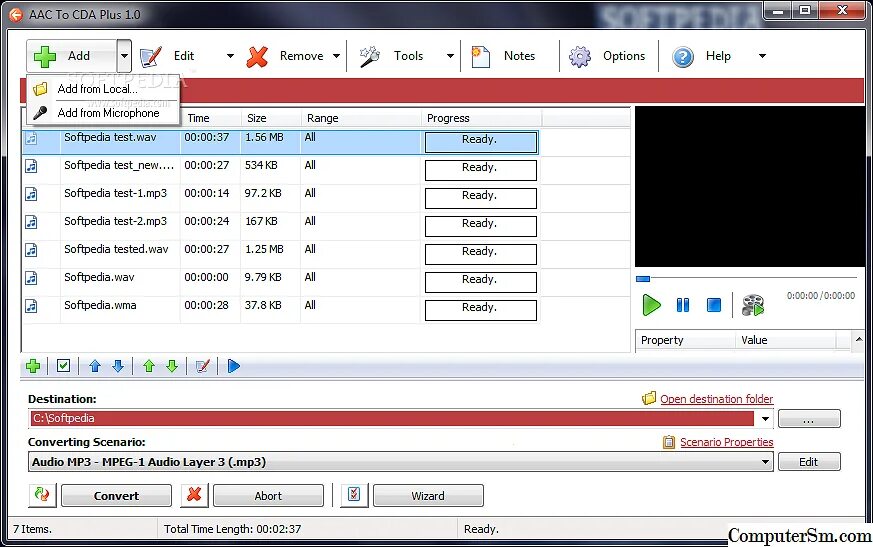
Task: Select the Softpedia test_new file row
Action: pos(281,170)
